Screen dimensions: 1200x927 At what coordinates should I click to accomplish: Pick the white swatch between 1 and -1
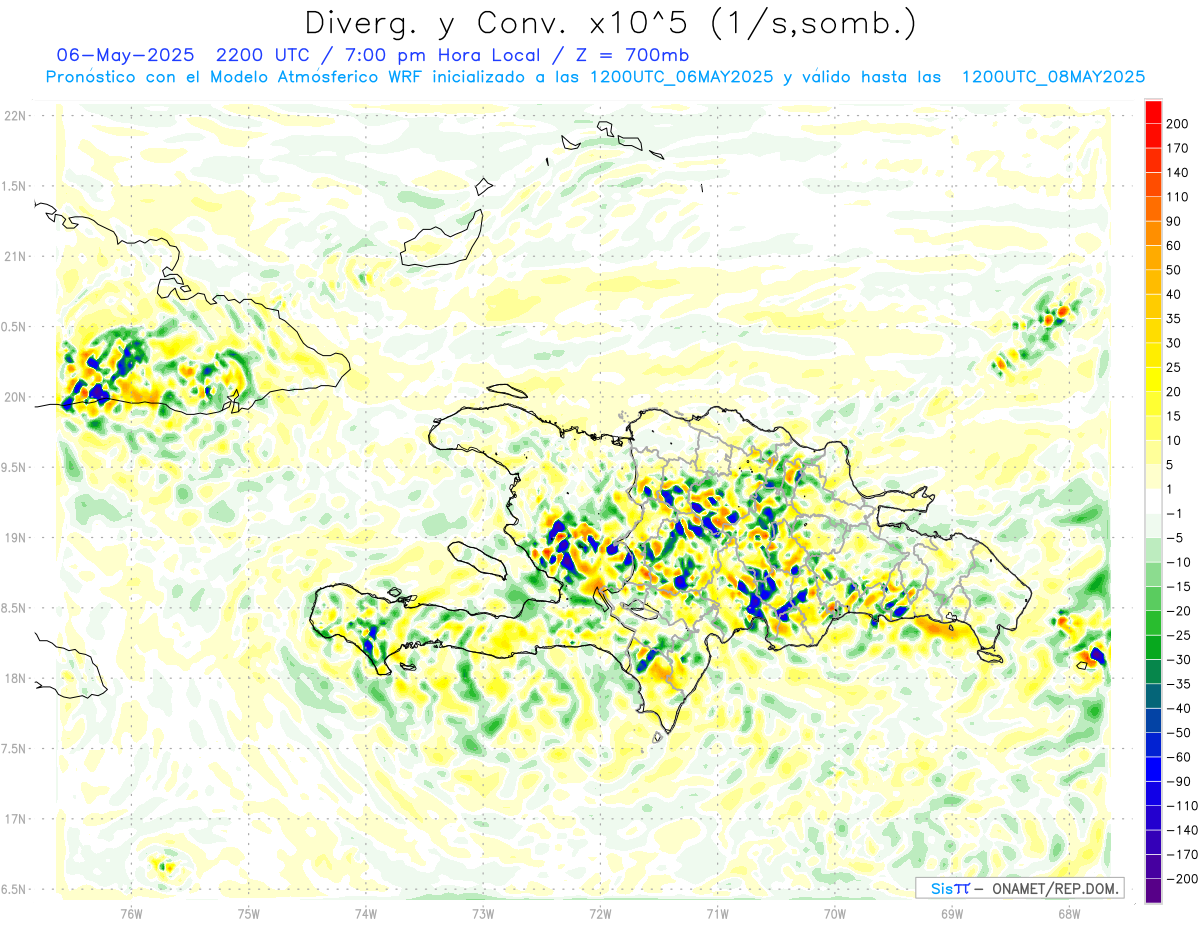point(1153,501)
